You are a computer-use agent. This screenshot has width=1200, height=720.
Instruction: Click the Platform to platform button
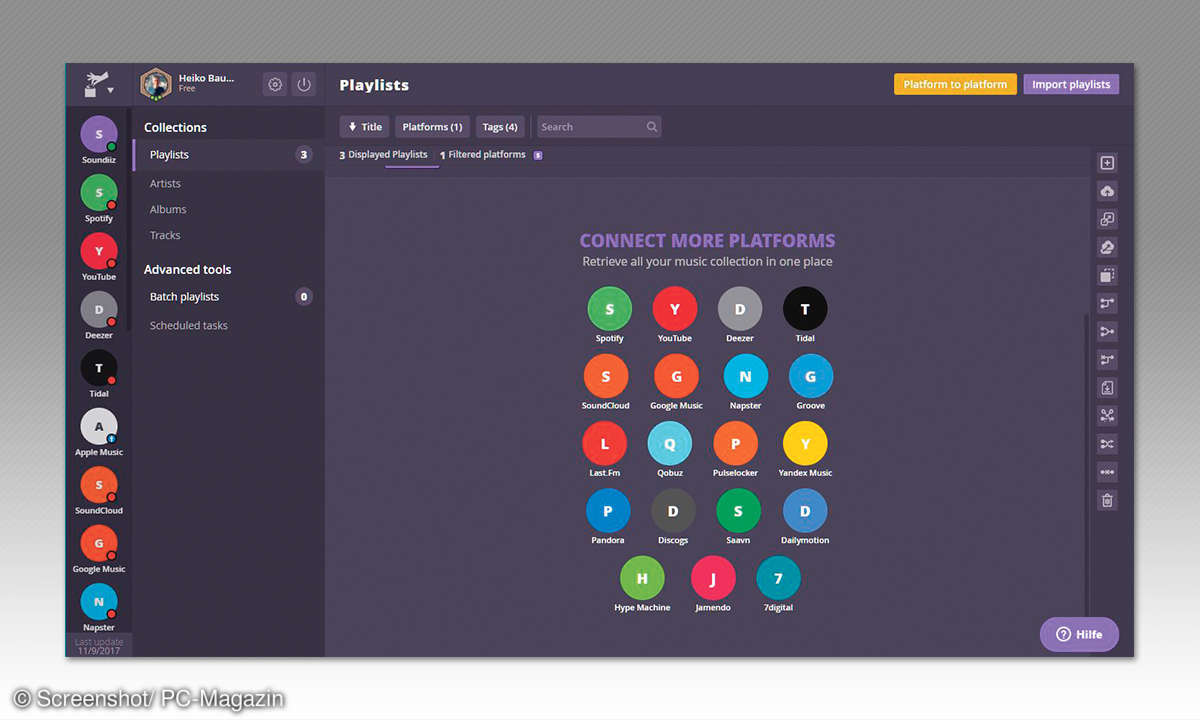pyautogui.click(x=955, y=85)
